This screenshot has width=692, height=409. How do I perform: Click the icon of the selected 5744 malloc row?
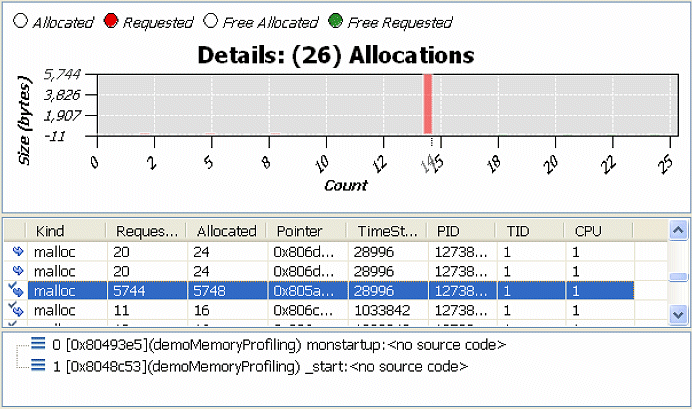[x=17, y=291]
